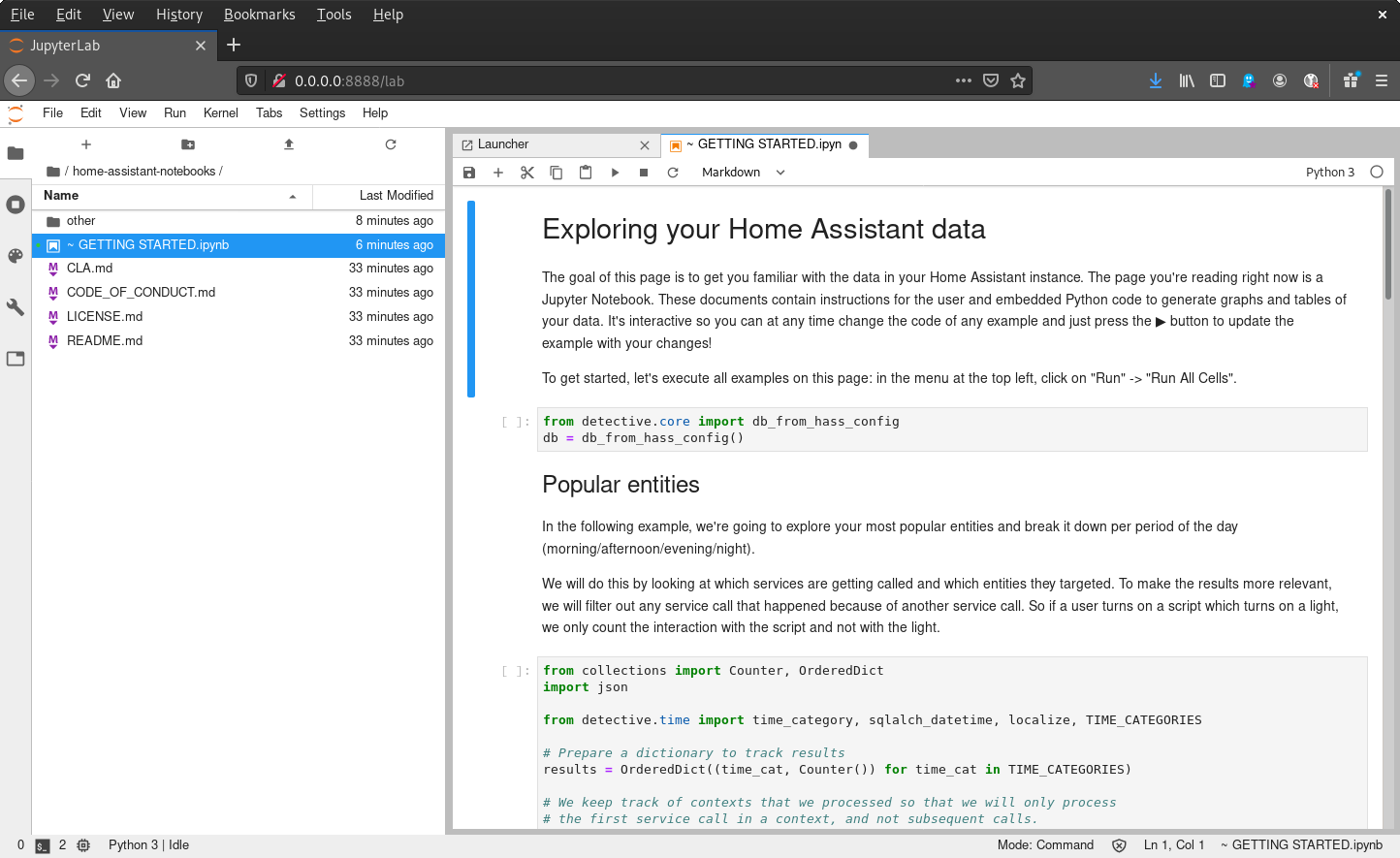Click 'Python 3 | Idle' status text
The image size is (1400, 858).
pos(148,845)
